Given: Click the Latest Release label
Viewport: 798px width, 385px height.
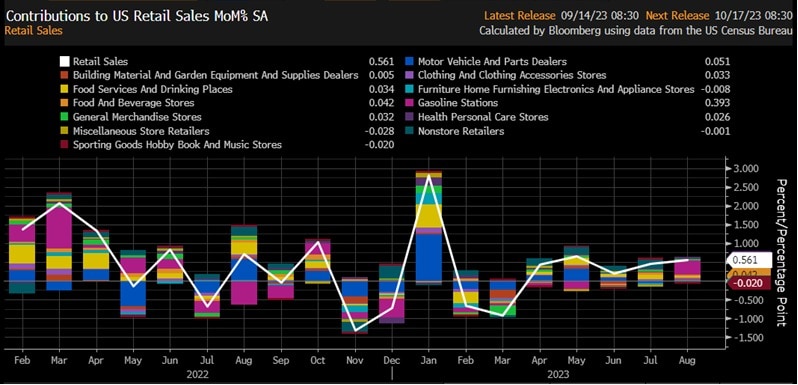Looking at the screenshot, I should pyautogui.click(x=520, y=16).
